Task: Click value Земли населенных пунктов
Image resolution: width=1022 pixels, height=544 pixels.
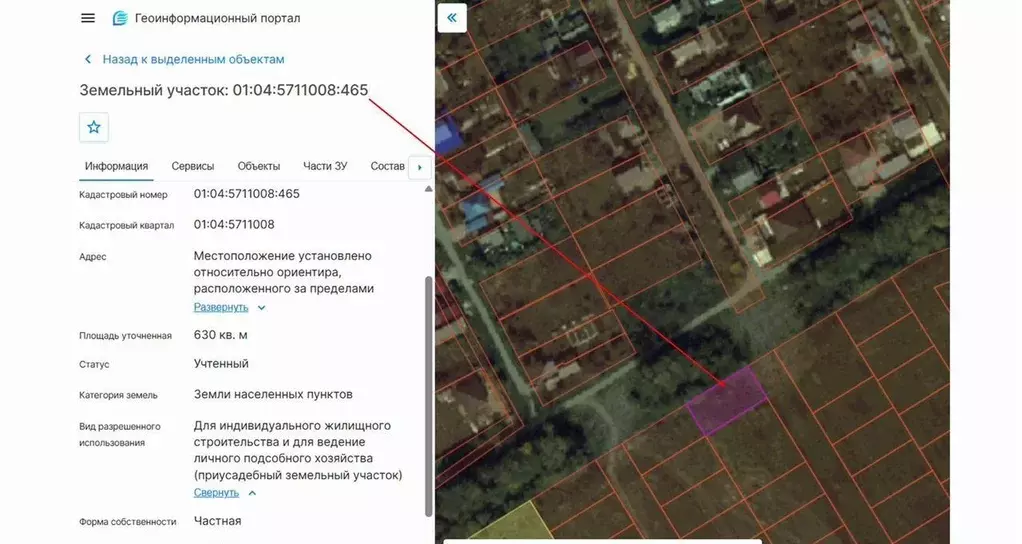Action: (x=273, y=394)
